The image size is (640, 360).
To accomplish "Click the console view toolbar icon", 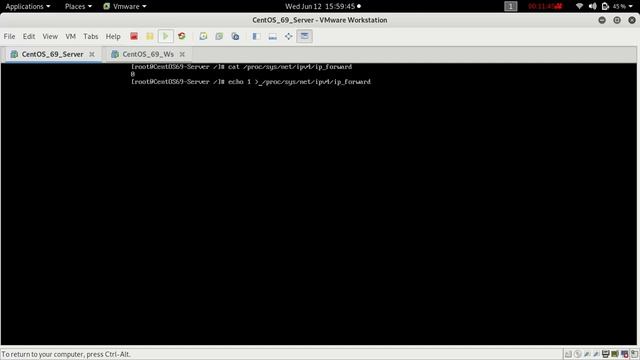I will (304, 36).
